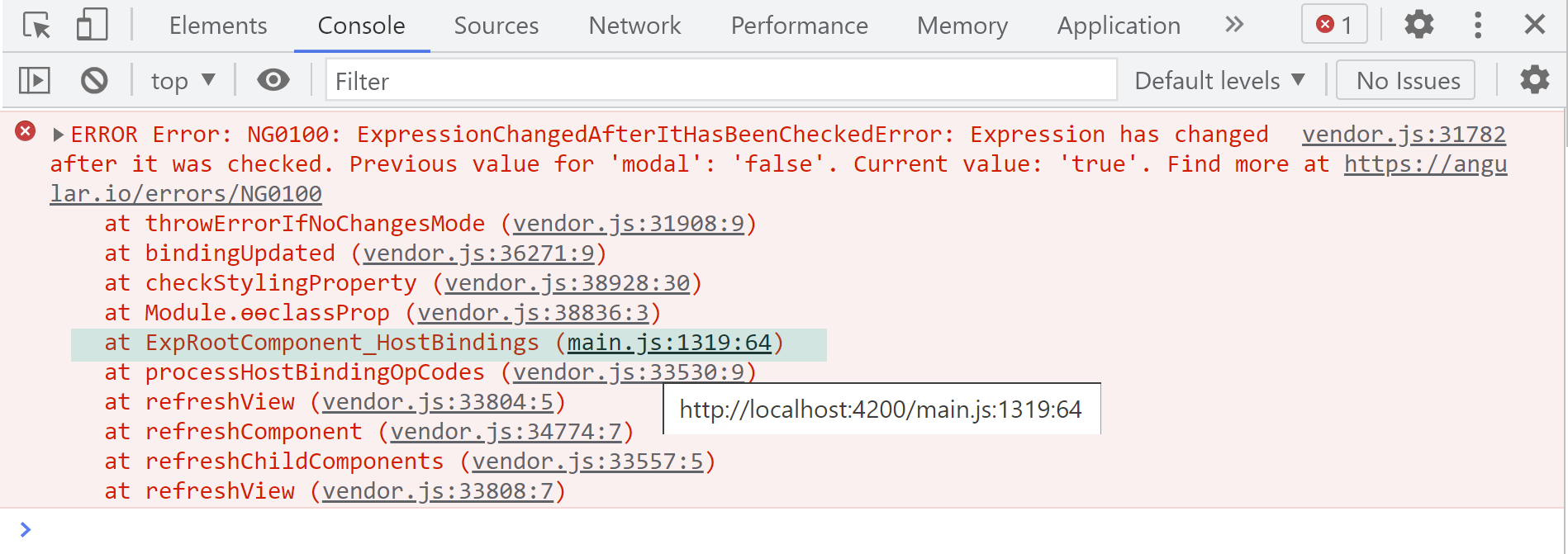1568x554 pixels.
Task: Open the main.js:1319:64 source link
Action: 669,343
